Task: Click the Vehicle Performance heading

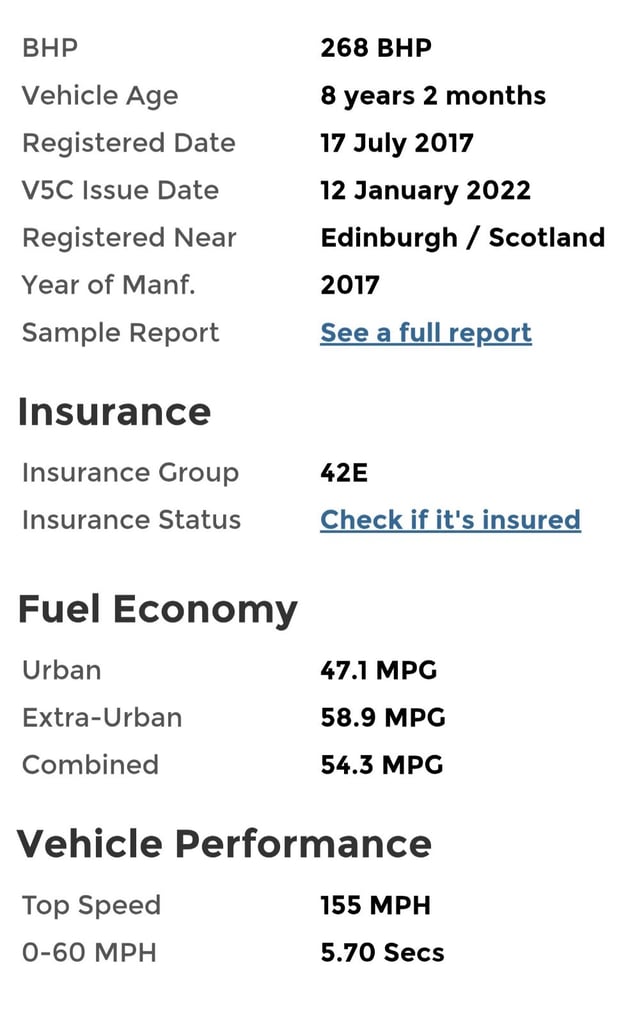Action: click(x=225, y=843)
